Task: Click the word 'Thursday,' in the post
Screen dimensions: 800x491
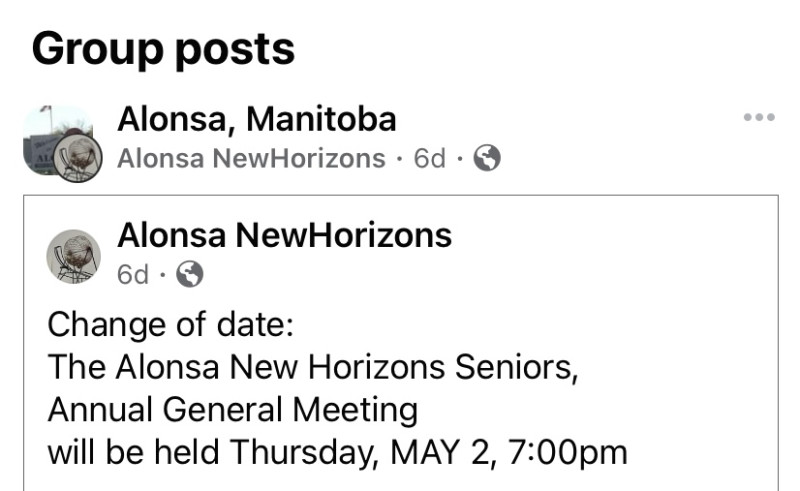Action: (306, 453)
